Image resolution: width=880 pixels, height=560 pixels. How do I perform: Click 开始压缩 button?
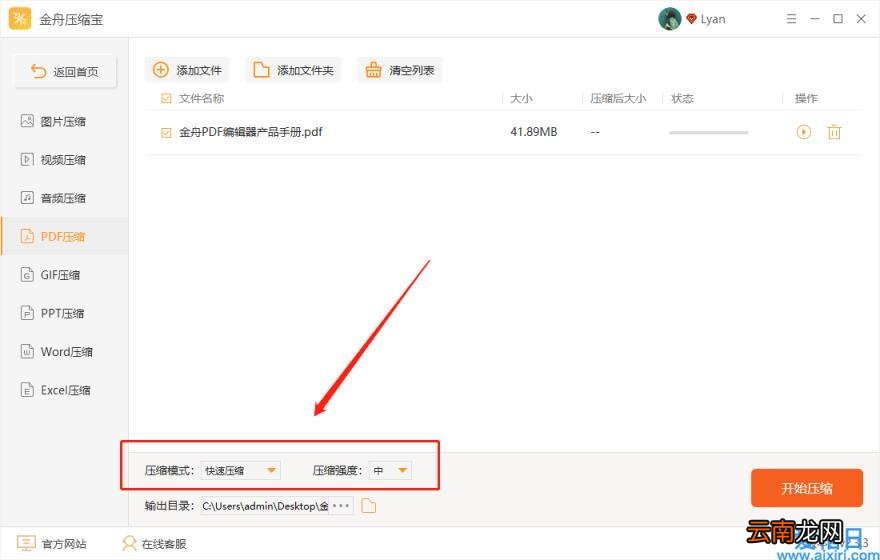pos(806,488)
